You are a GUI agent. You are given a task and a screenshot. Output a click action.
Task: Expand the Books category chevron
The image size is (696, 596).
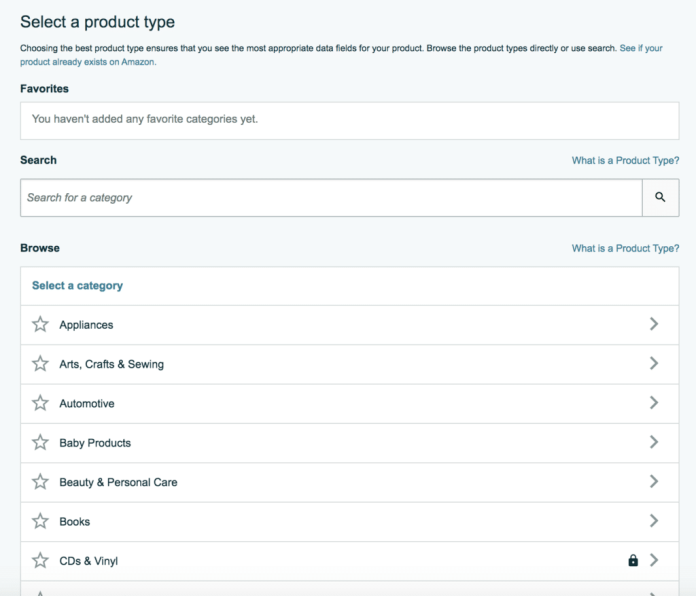(x=654, y=521)
